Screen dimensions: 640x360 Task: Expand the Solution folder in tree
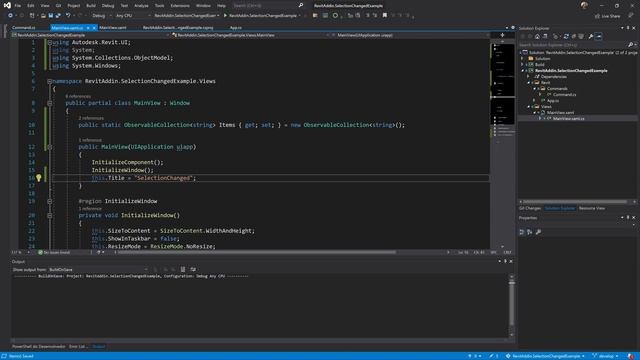pos(522,58)
